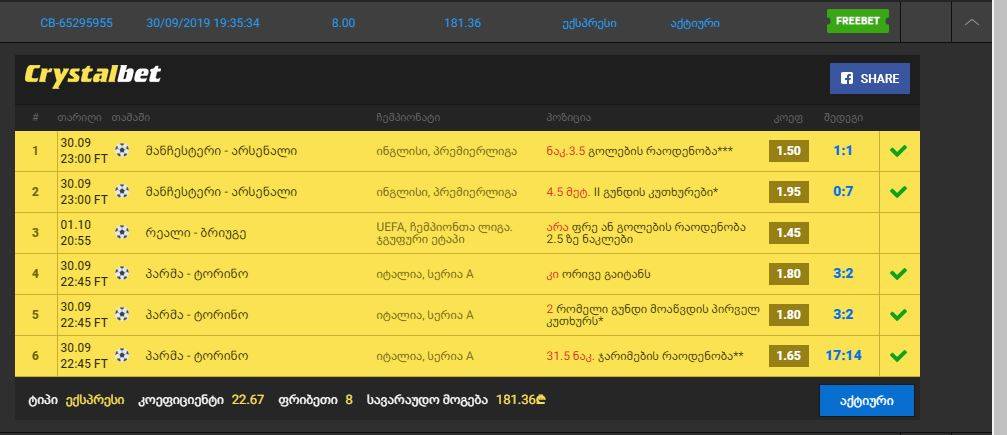Click the green FREEBET badge

[x=858, y=21]
